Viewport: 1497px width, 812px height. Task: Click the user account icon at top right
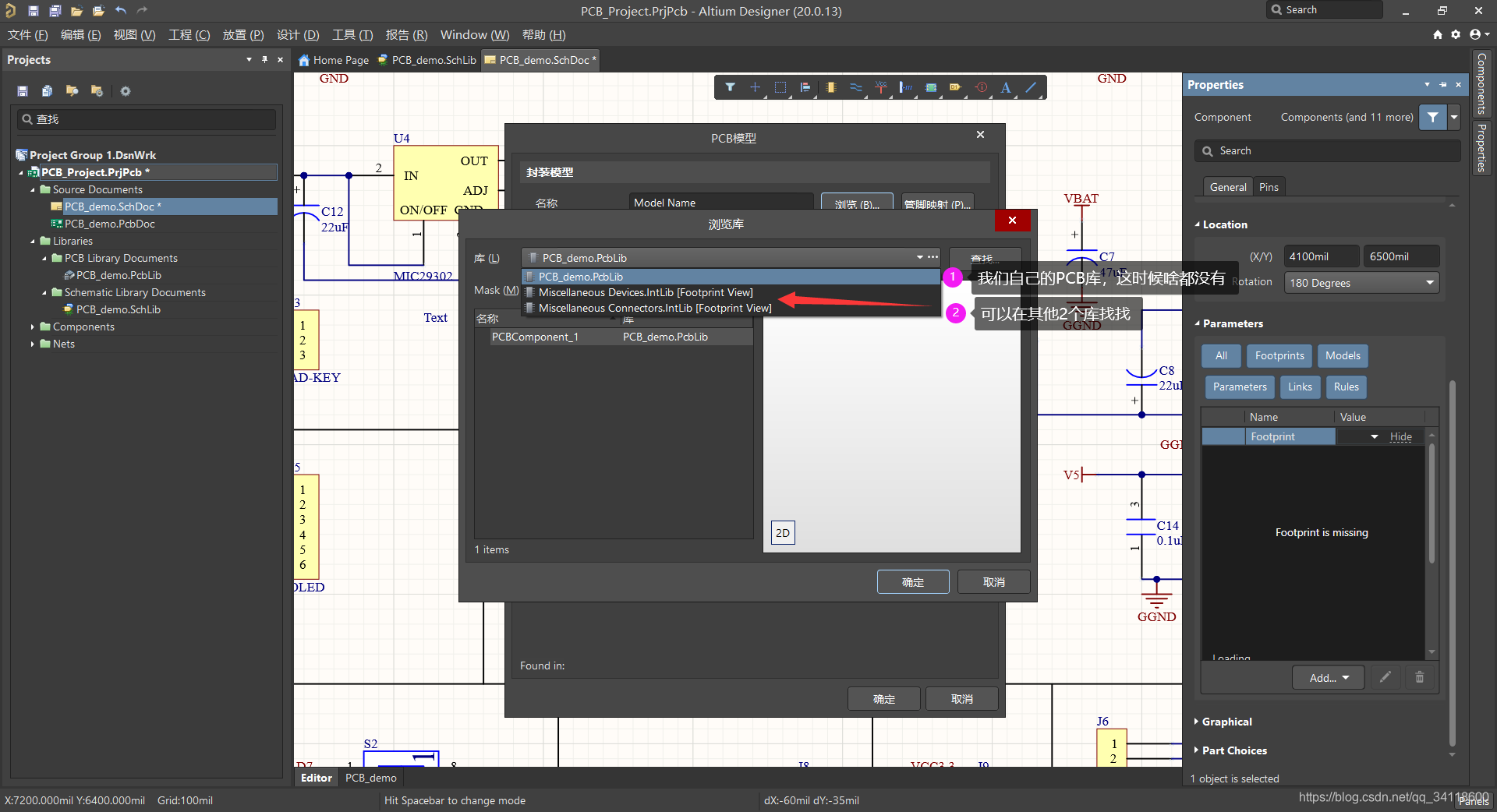1475,34
